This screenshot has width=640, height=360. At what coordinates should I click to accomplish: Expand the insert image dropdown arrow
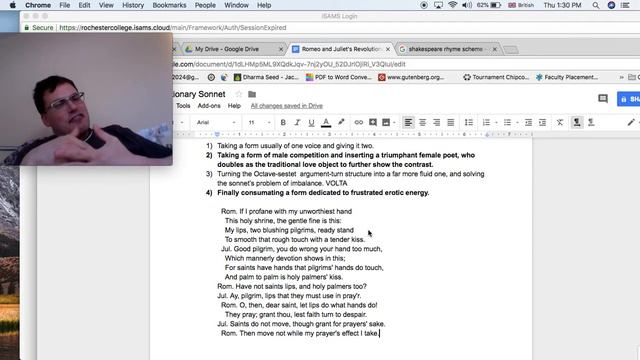pos(394,122)
